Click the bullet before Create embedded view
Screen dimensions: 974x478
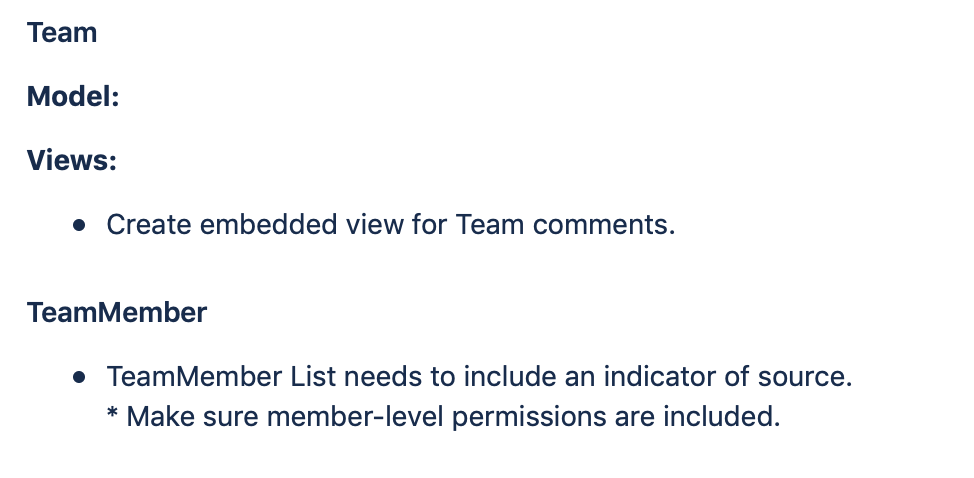79,225
